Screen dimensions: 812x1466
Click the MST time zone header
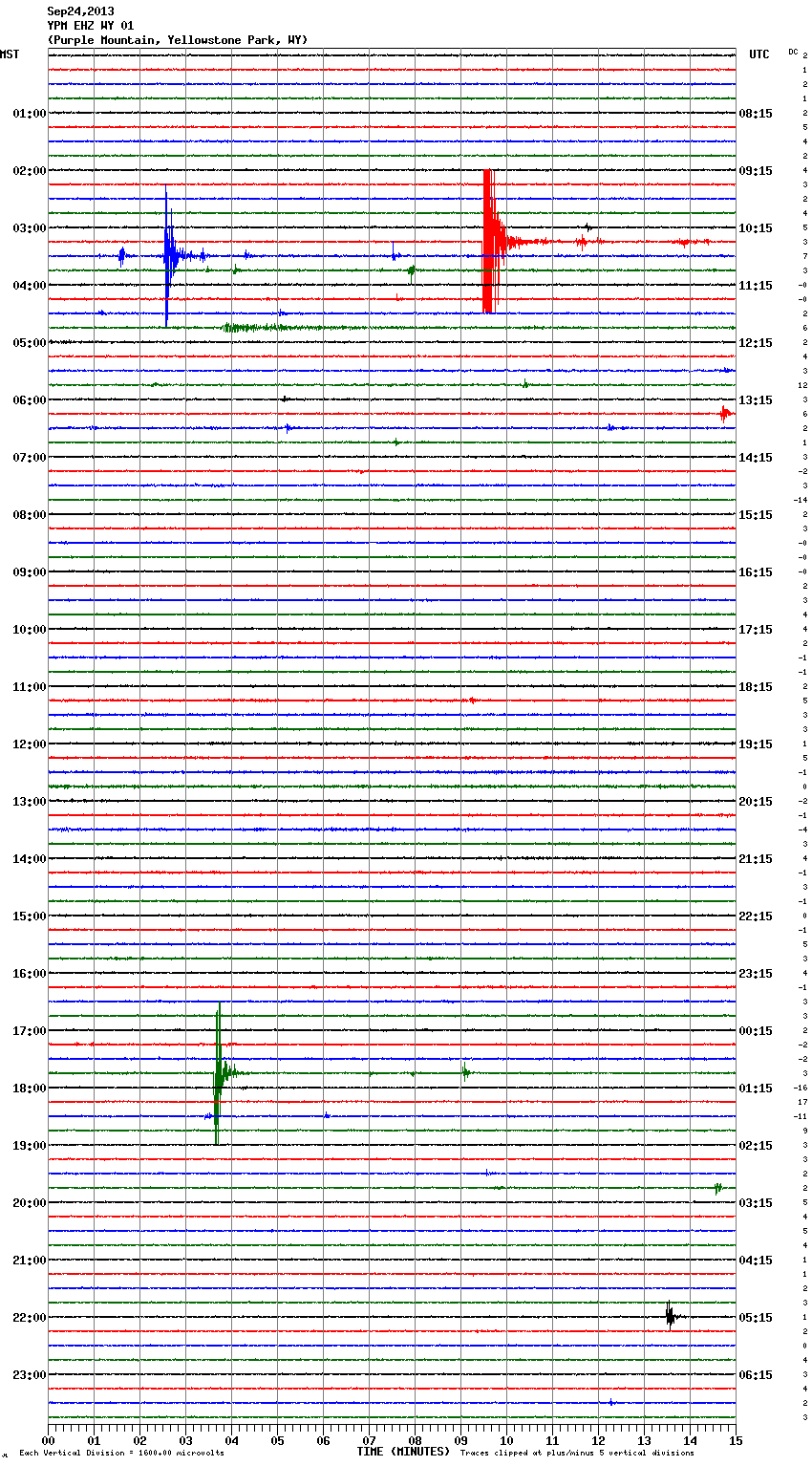[10, 54]
